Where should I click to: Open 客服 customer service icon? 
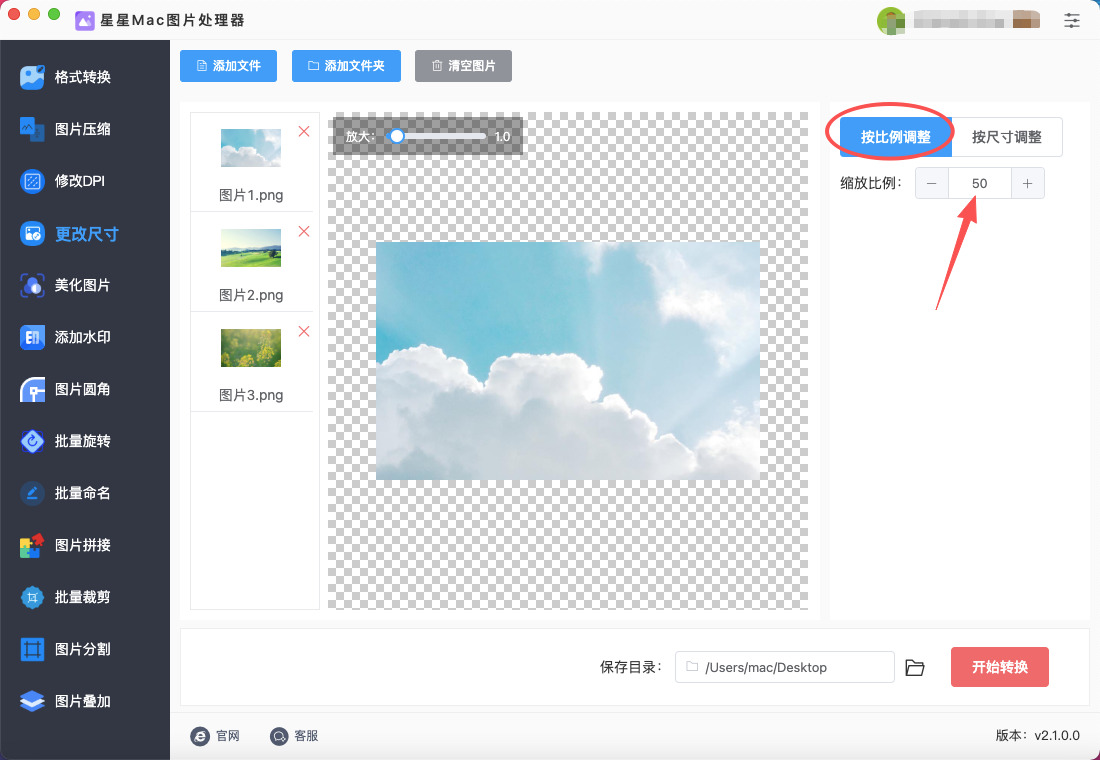coord(279,736)
